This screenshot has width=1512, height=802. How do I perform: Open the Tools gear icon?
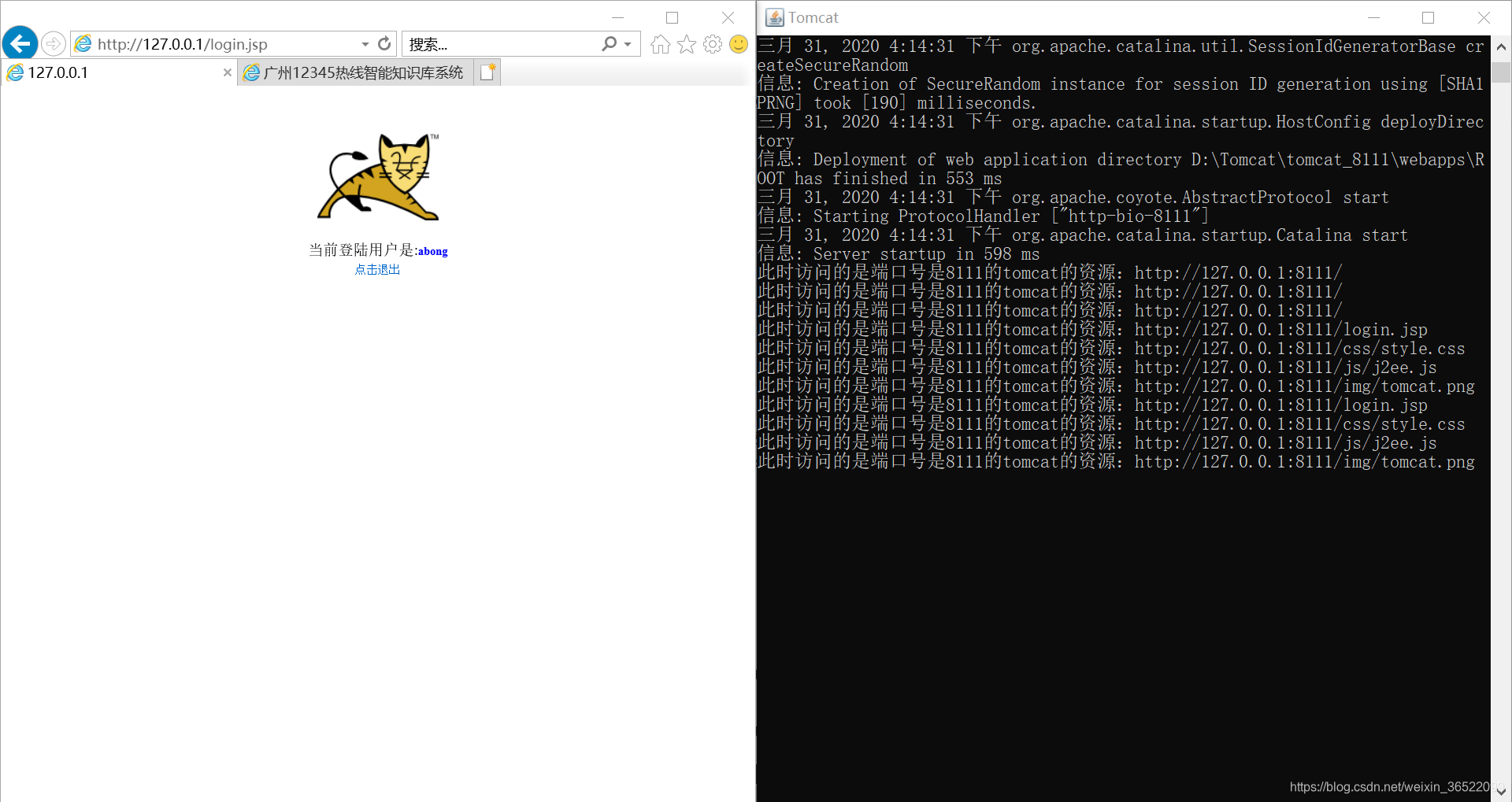713,44
